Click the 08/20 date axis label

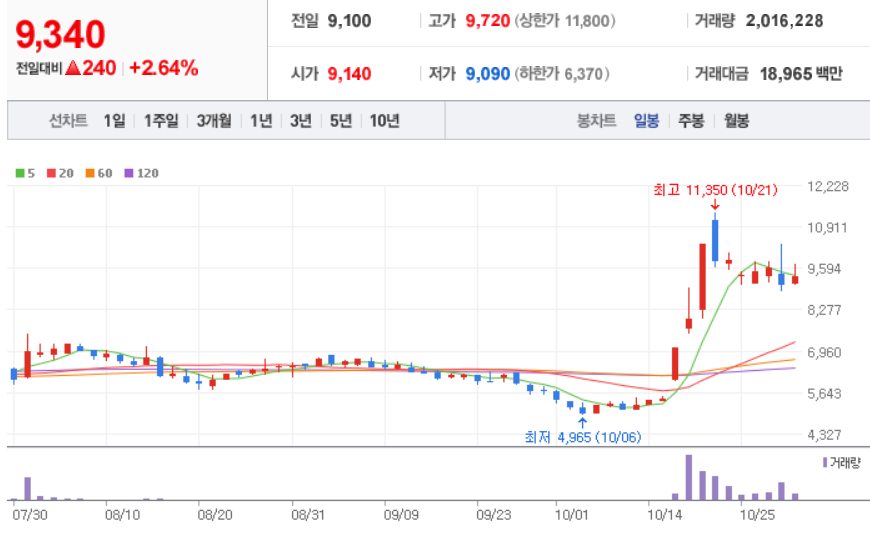(215, 515)
